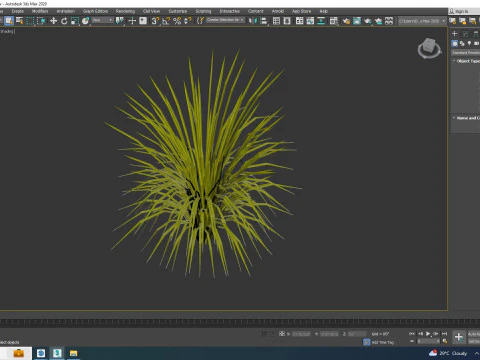Open the Modifiers menu
Viewport: 480px width, 360px height.
tap(40, 11)
